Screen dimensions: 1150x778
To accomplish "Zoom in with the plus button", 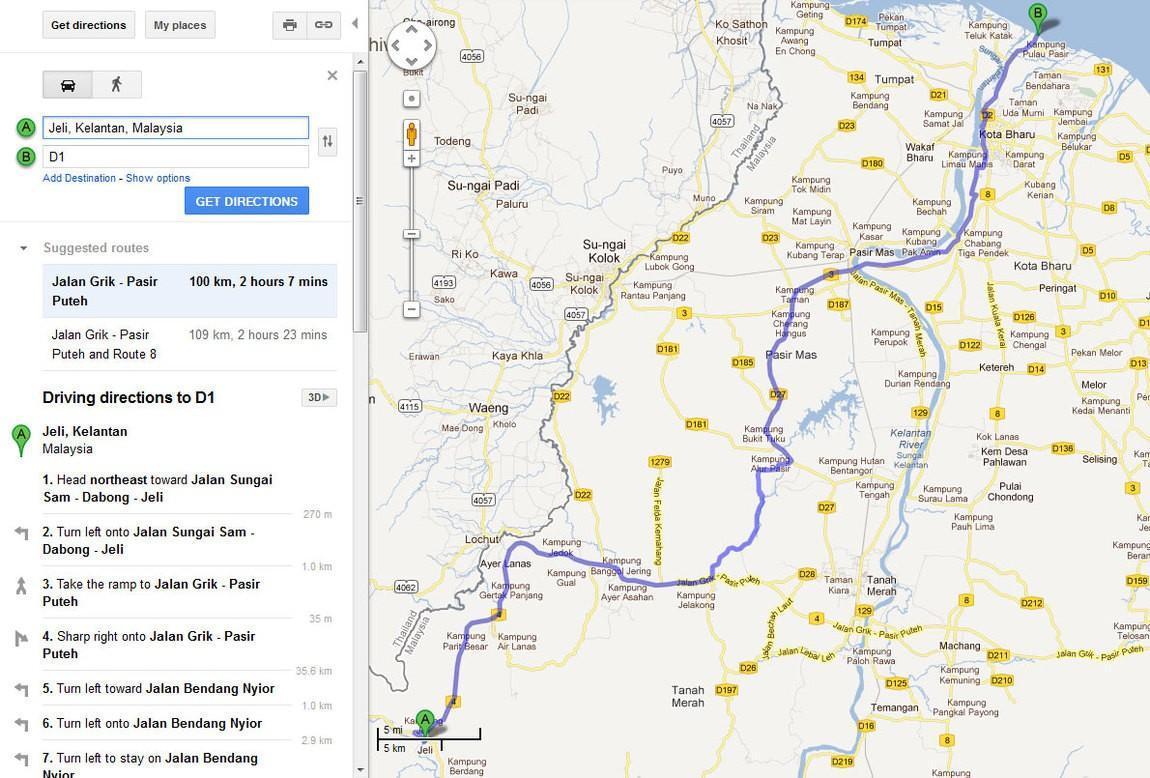I will [411, 158].
